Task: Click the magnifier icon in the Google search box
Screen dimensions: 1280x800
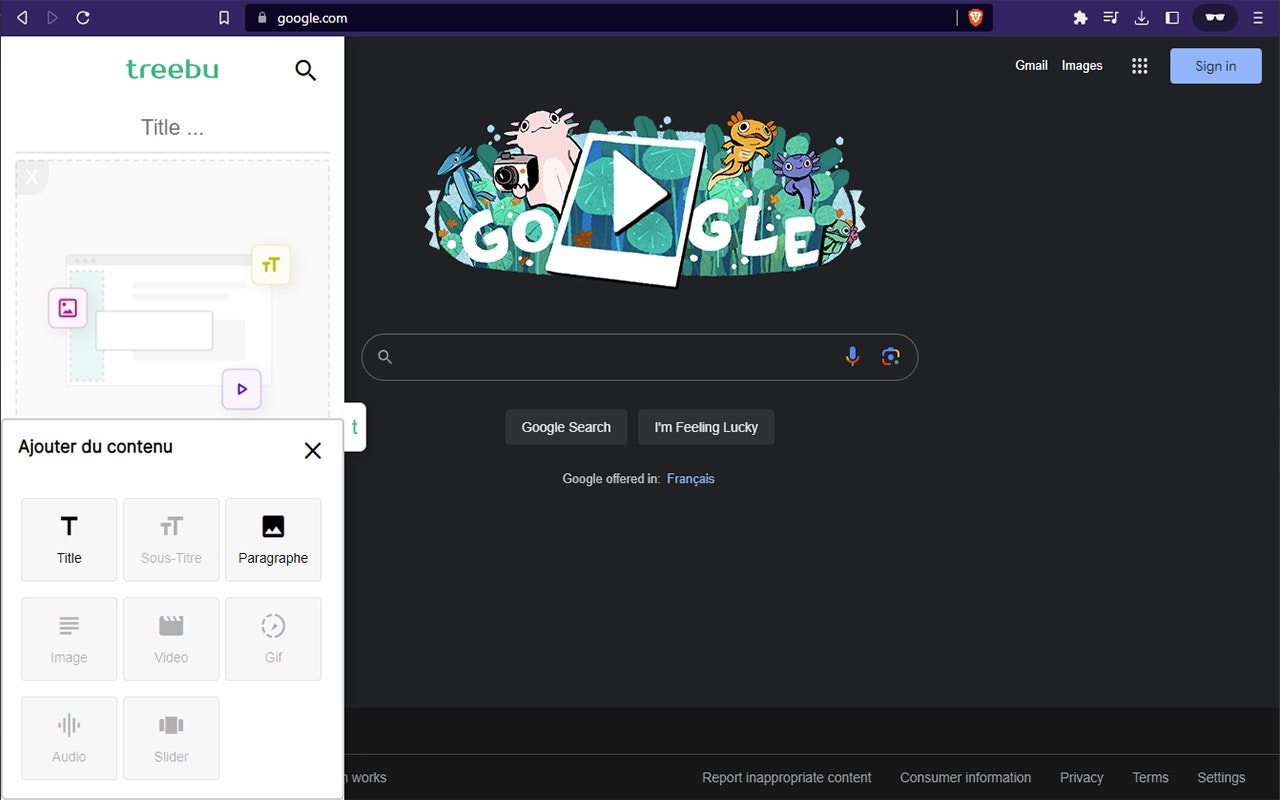Action: click(x=384, y=357)
